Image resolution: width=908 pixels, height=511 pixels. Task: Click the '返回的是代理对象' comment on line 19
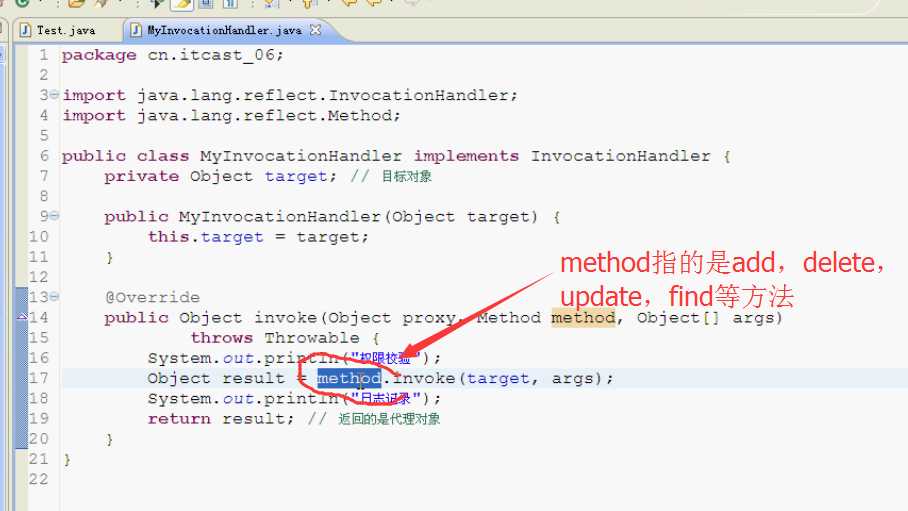389,419
